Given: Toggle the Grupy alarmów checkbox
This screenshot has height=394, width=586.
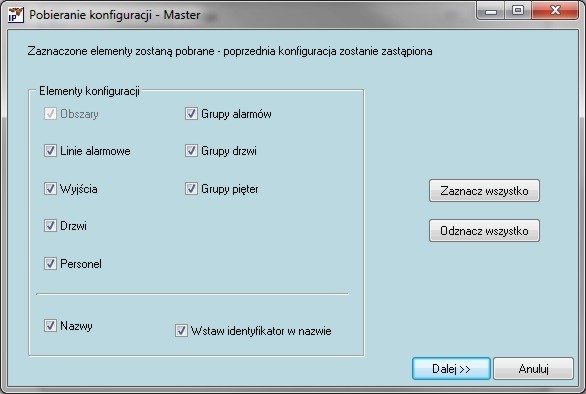Looking at the screenshot, I should coord(191,114).
